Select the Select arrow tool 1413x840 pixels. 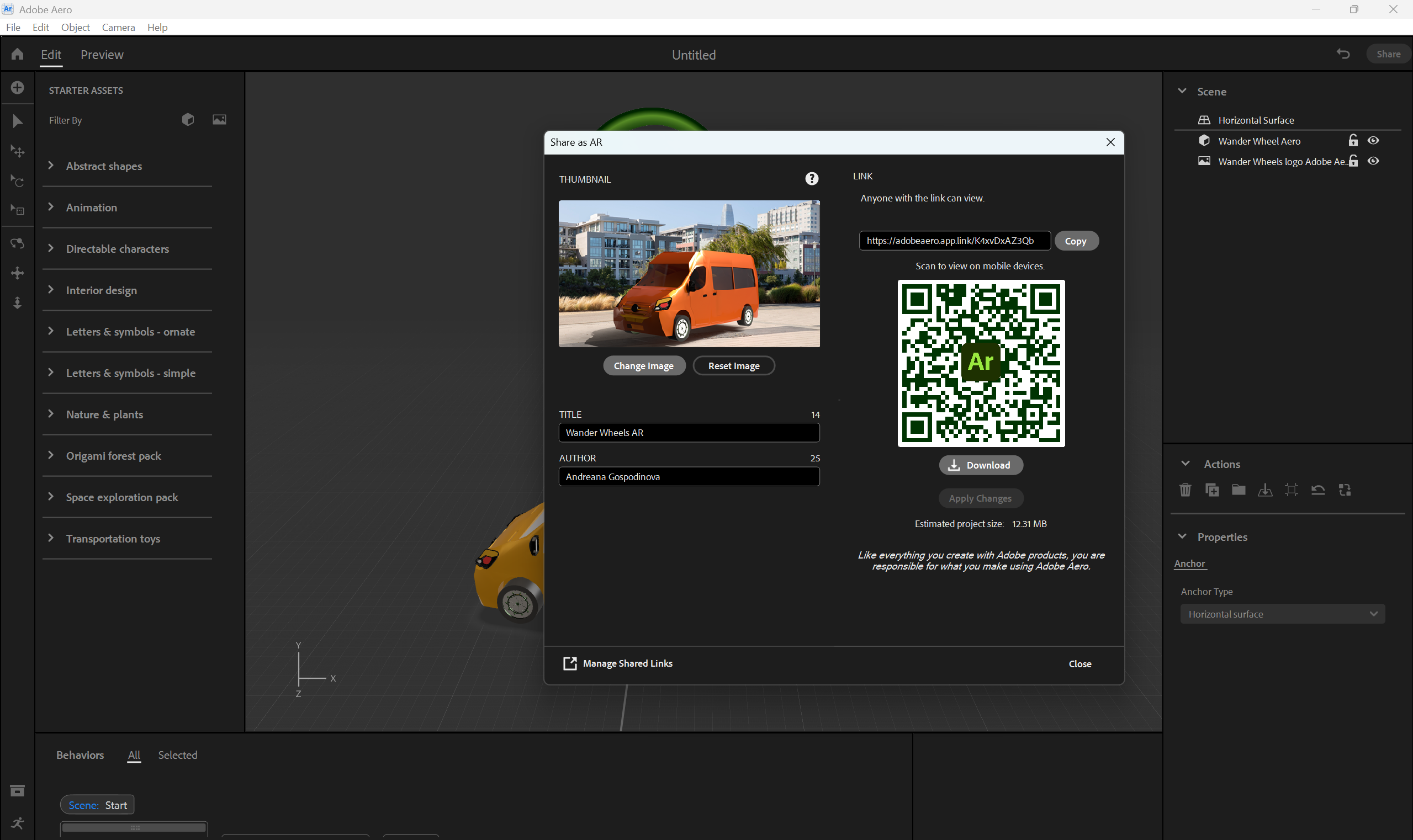pos(18,121)
